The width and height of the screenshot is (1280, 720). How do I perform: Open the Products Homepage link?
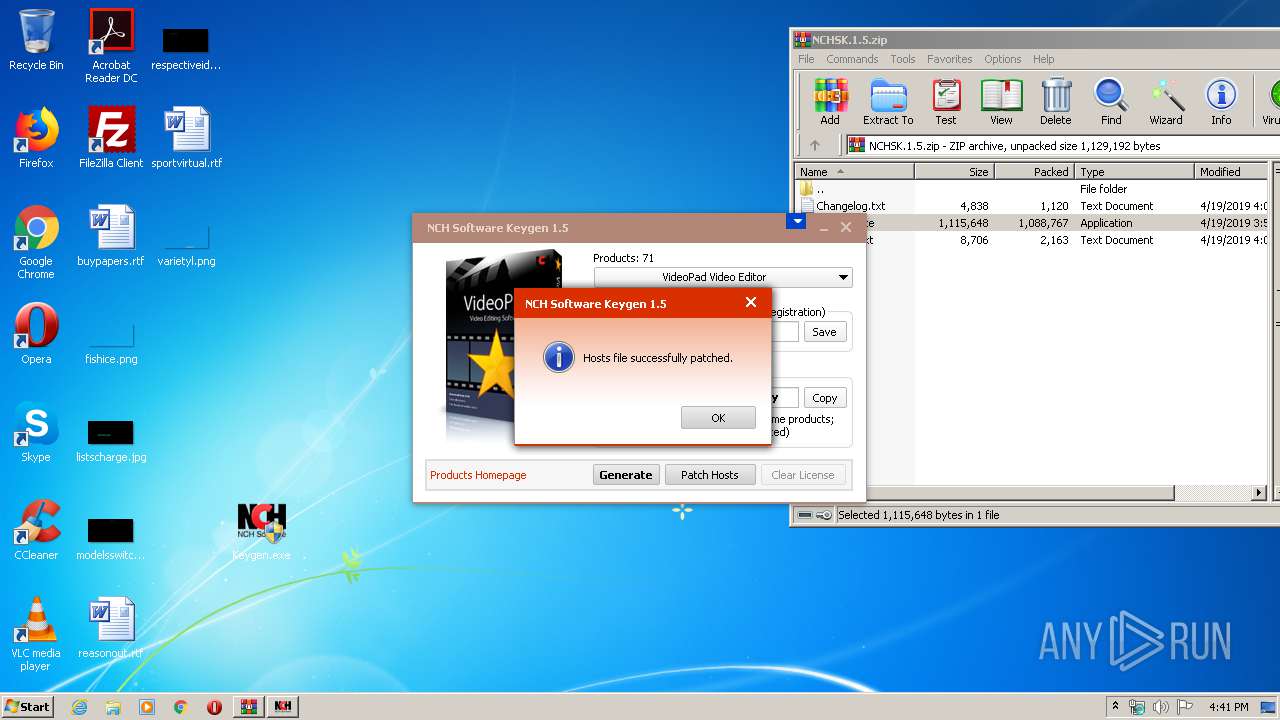point(478,475)
